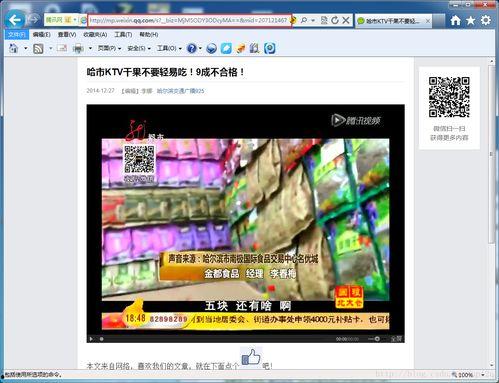The width and height of the screenshot is (499, 383).
Task: Open the blue Help question mark icon
Action: point(191,48)
